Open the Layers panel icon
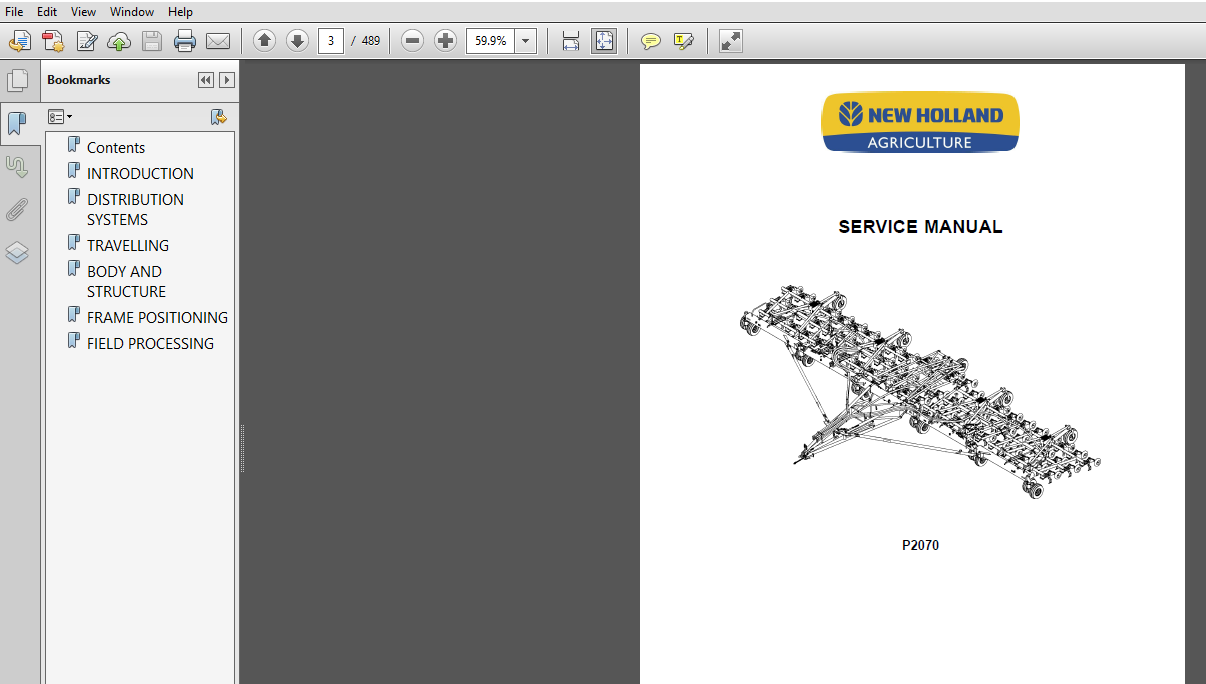This screenshot has width=1206, height=684. point(17,253)
